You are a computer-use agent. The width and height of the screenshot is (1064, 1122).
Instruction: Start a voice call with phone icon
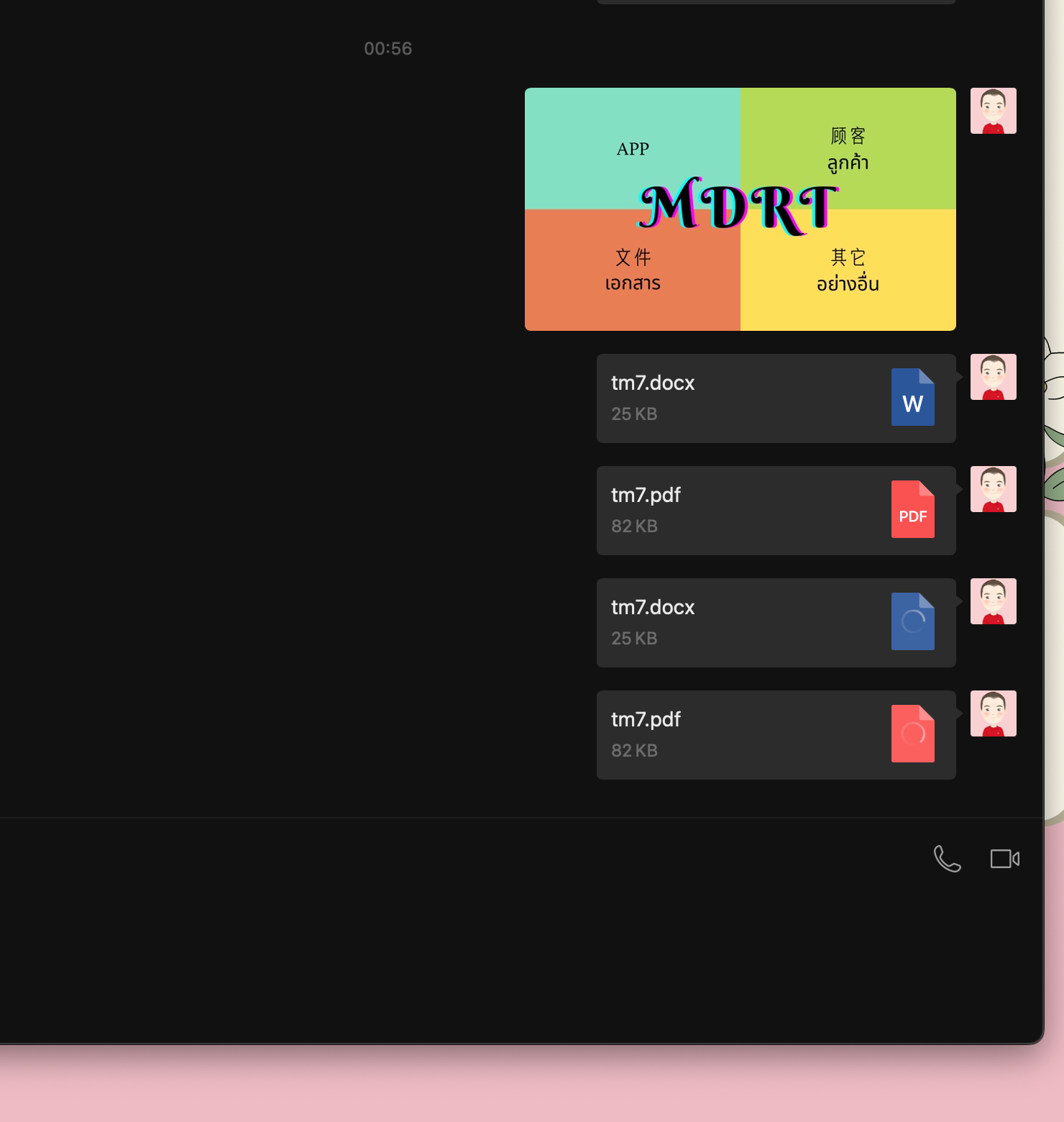(x=947, y=858)
